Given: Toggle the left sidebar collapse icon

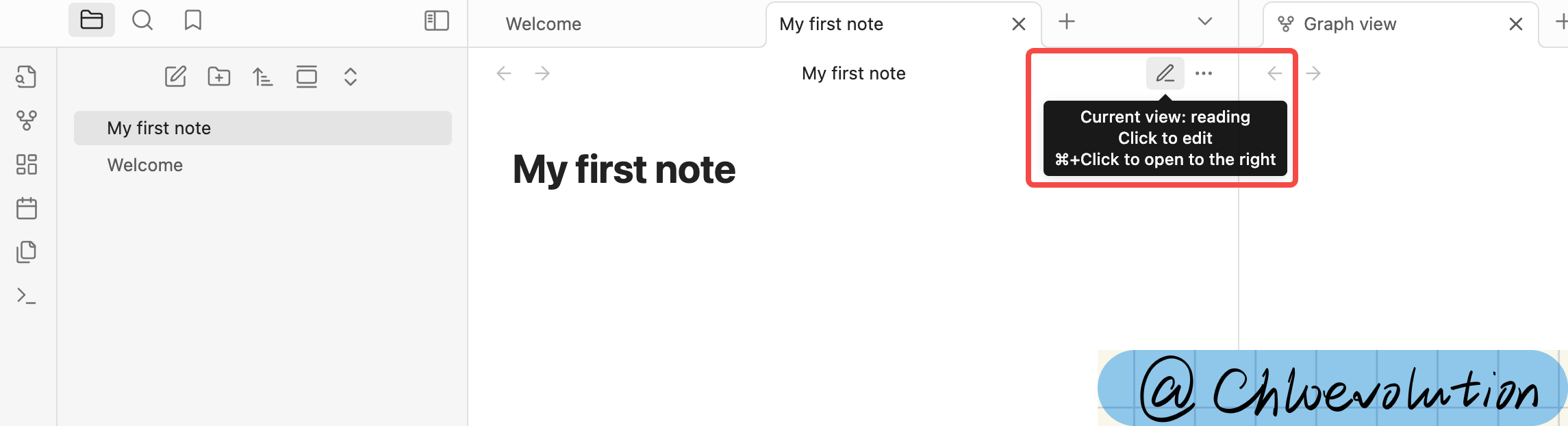Looking at the screenshot, I should point(437,21).
